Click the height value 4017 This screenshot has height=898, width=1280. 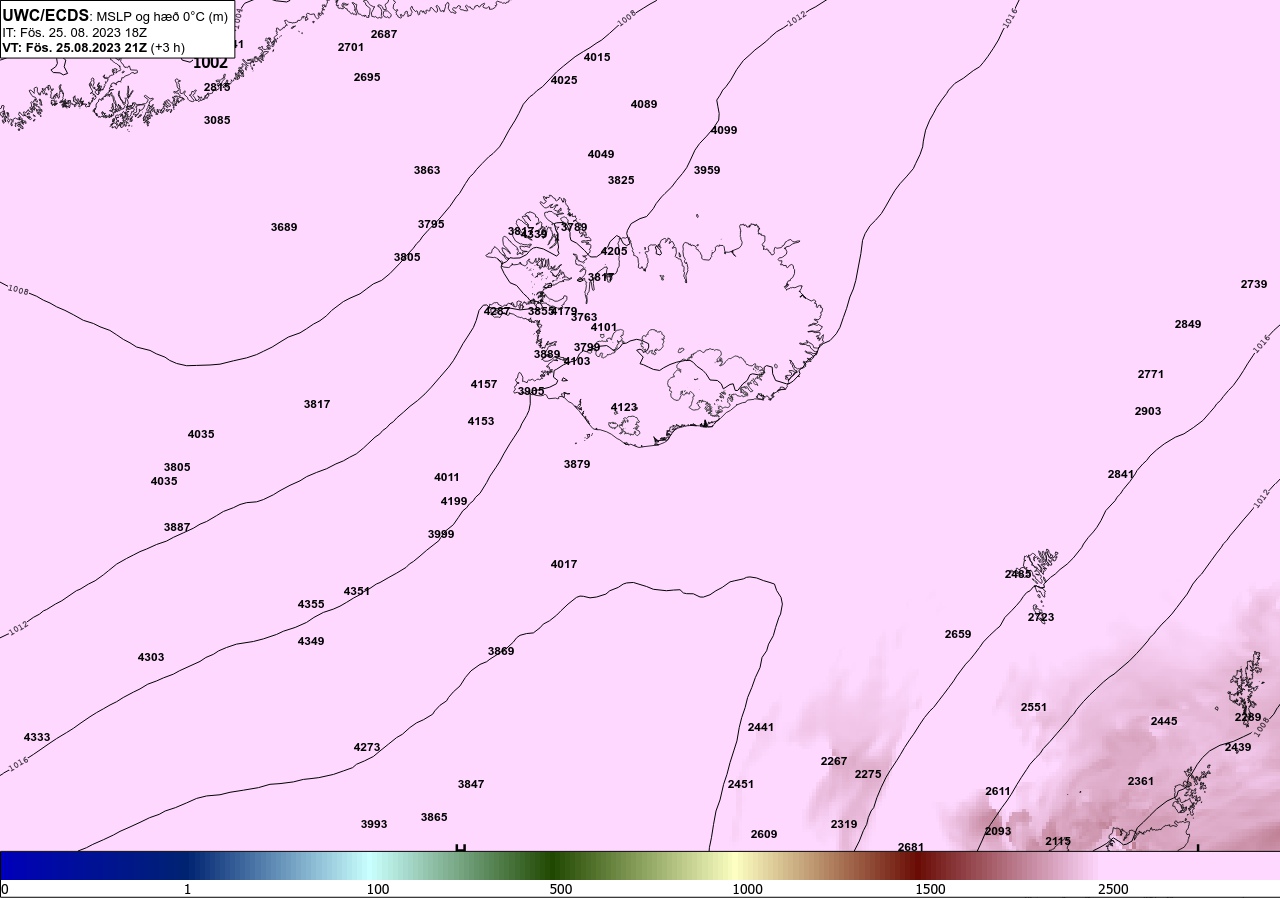pyautogui.click(x=564, y=564)
